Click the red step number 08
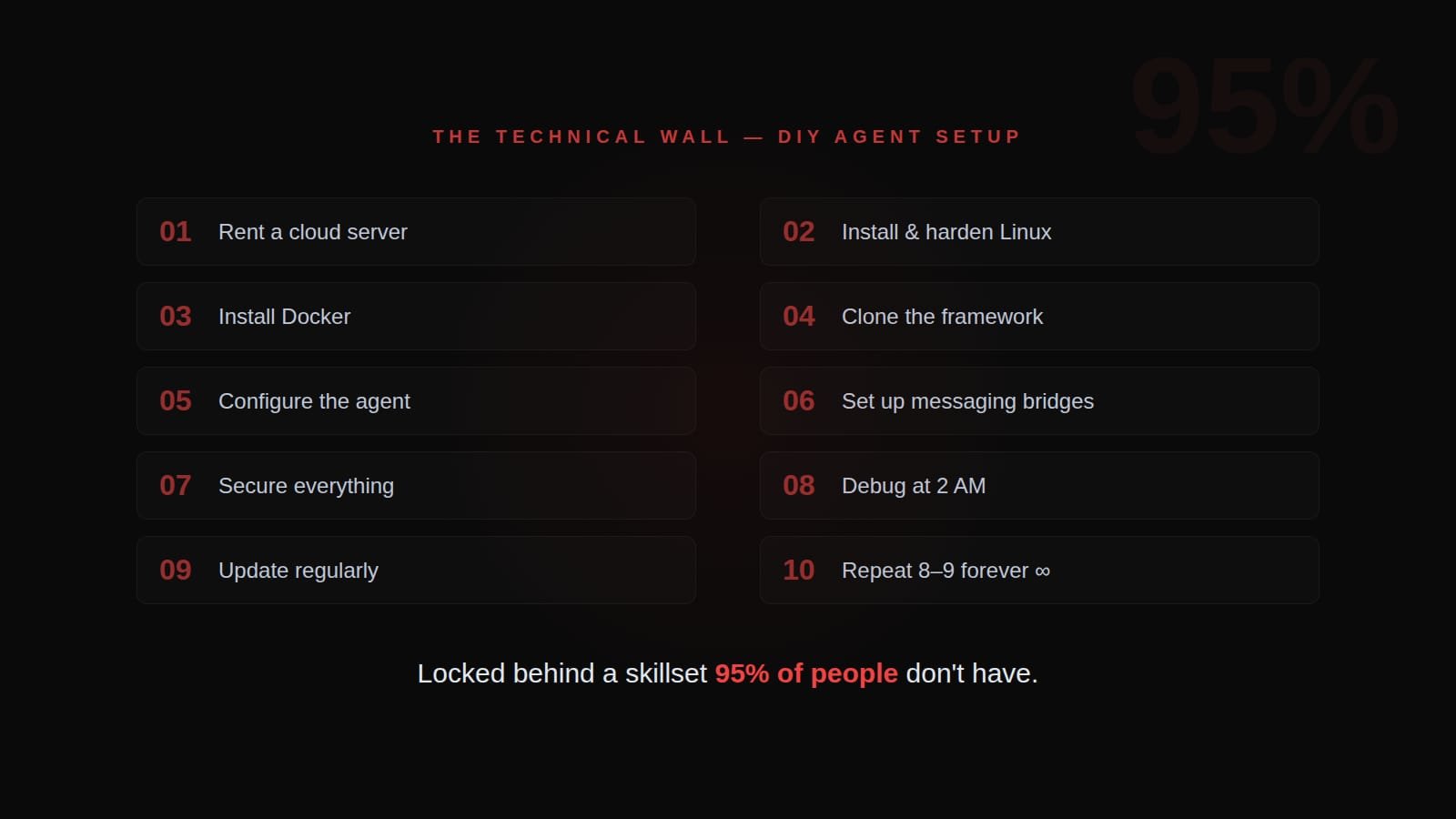The width and height of the screenshot is (1456, 819). [799, 485]
